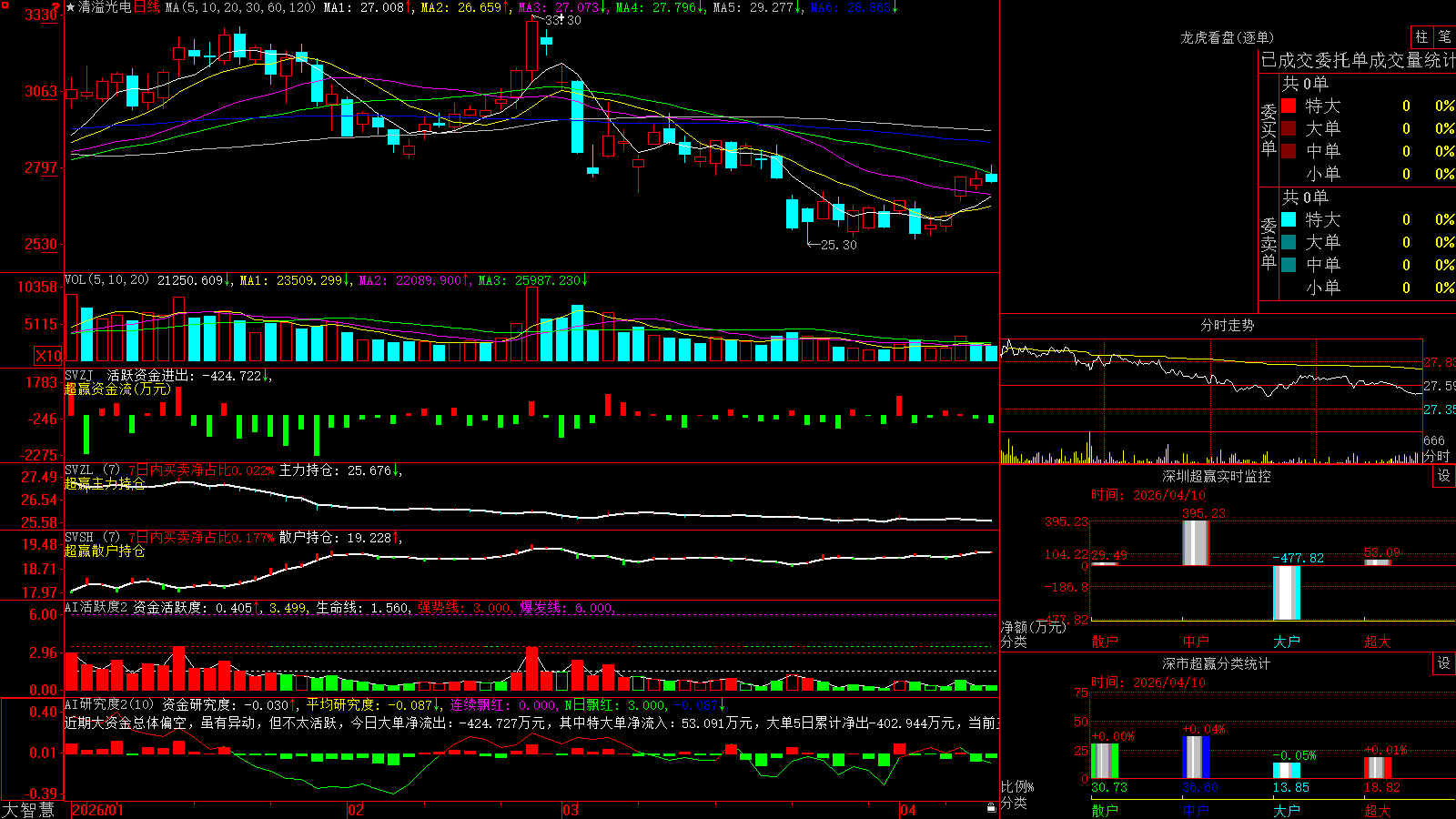1456x819 pixels.
Task: Click the 主力持仓: 25.676 value
Action: (x=339, y=470)
